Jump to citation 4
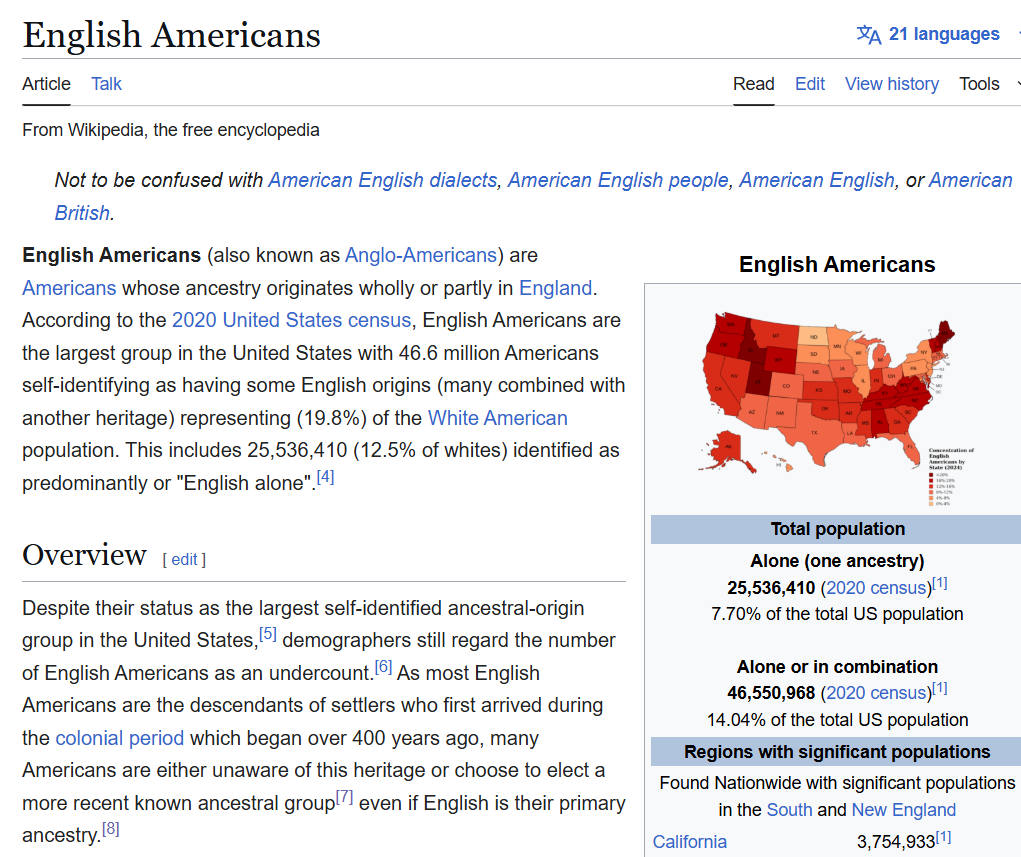 point(326,477)
